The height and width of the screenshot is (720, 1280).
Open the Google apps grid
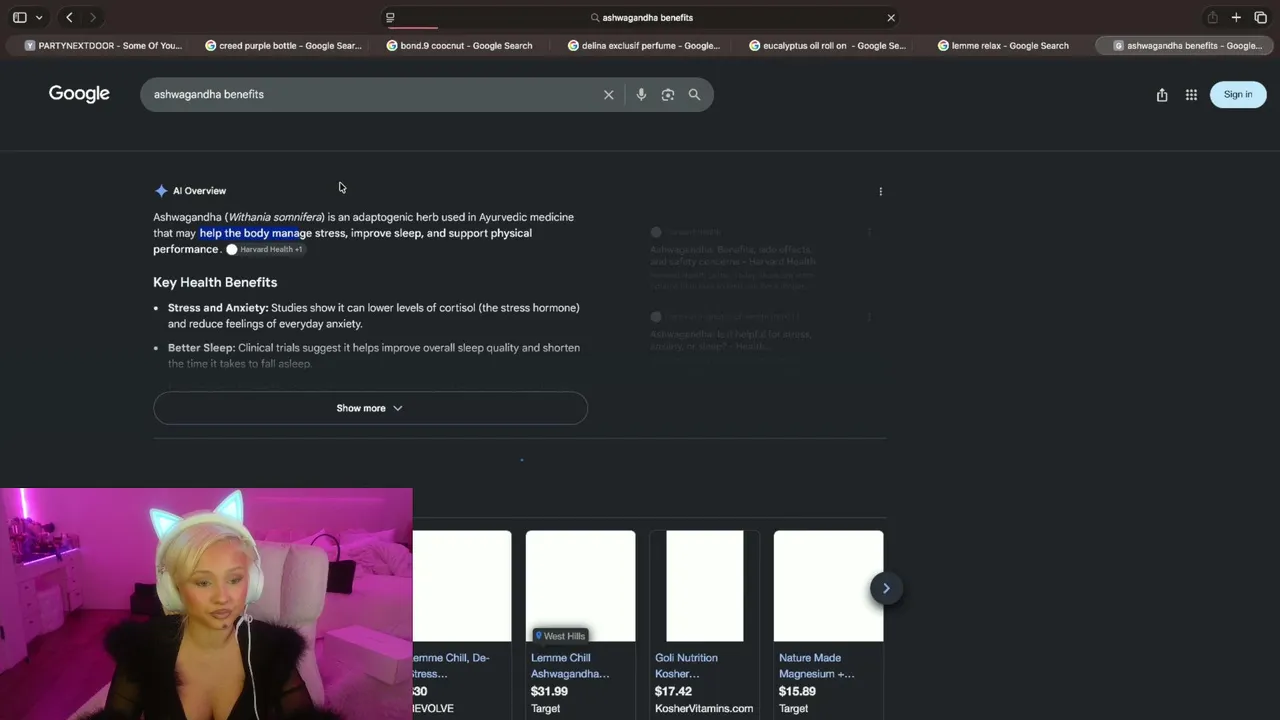(x=1191, y=94)
